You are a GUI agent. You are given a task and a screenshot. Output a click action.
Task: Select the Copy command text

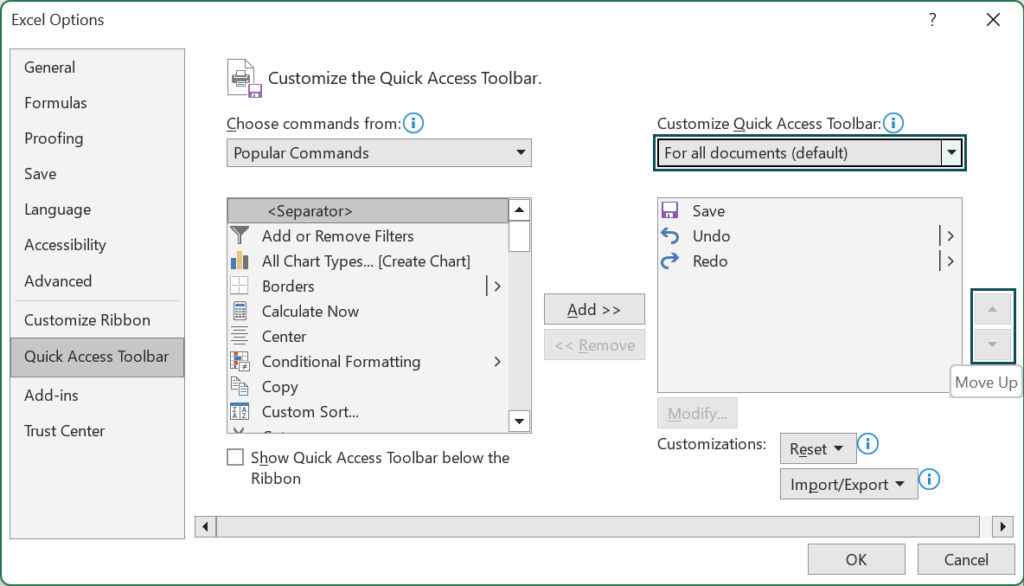tap(280, 387)
